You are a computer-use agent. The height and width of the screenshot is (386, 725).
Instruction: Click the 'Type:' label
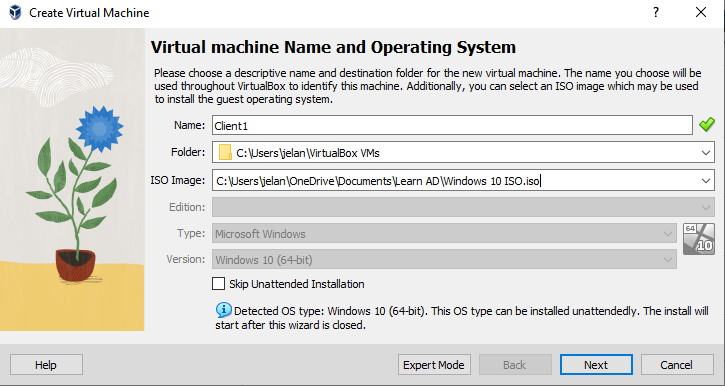(191, 233)
